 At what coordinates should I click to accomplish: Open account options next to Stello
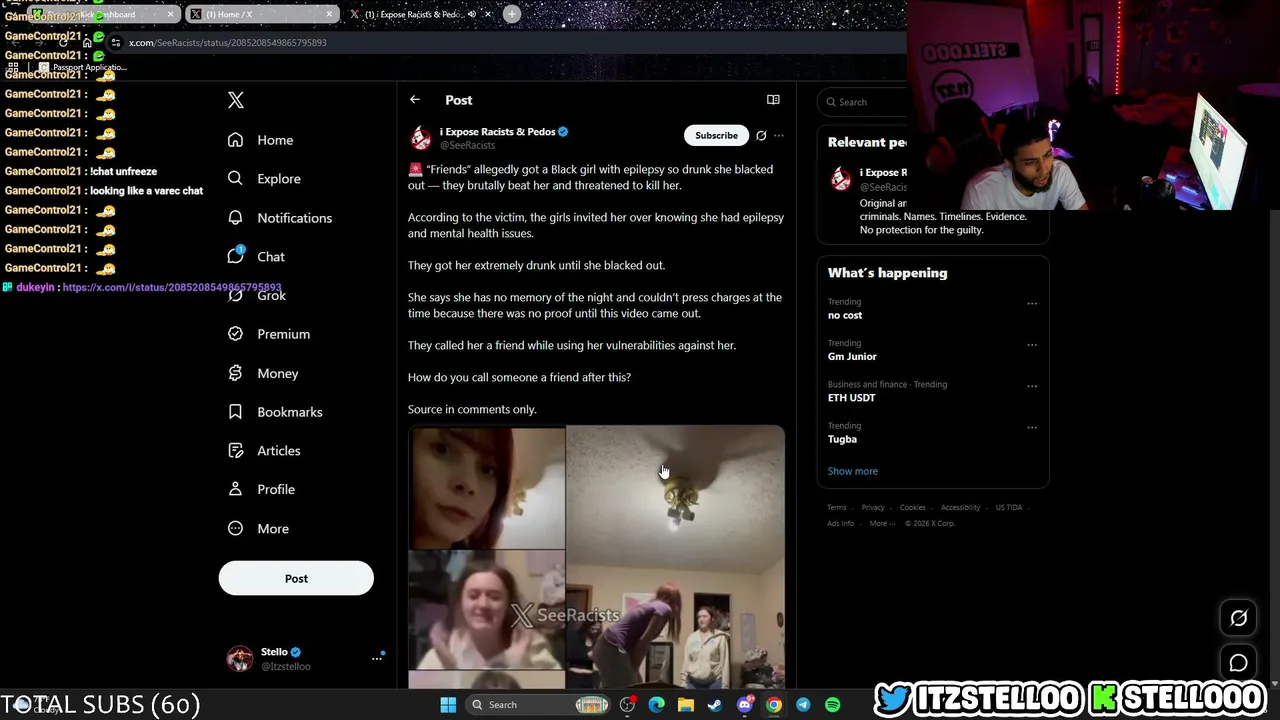pyautogui.click(x=377, y=658)
